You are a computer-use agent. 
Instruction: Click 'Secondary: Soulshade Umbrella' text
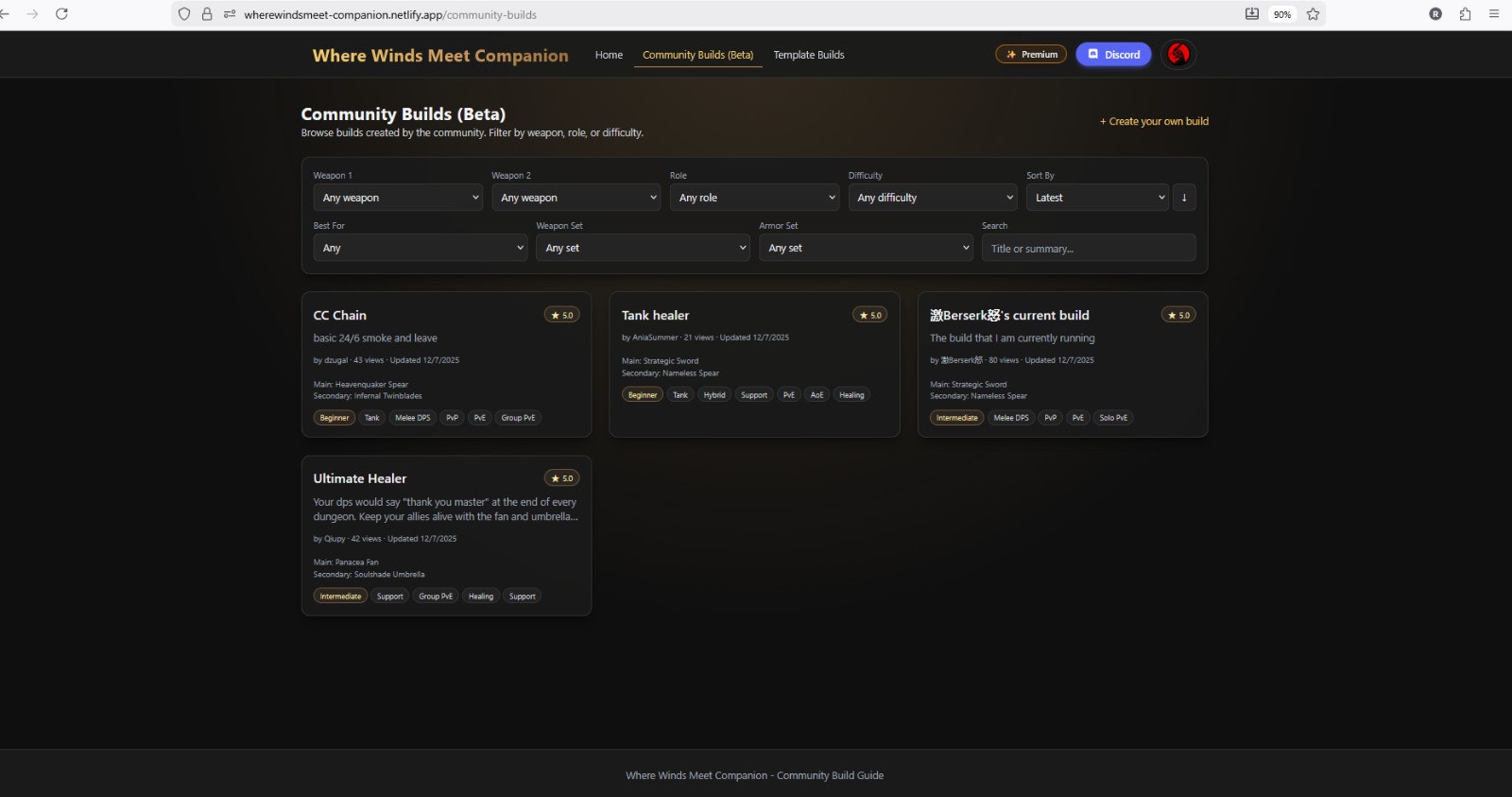[x=369, y=575]
